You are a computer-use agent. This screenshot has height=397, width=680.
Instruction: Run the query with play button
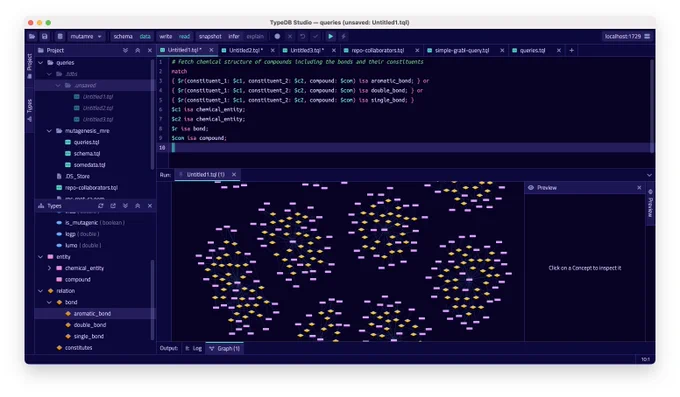(330, 36)
